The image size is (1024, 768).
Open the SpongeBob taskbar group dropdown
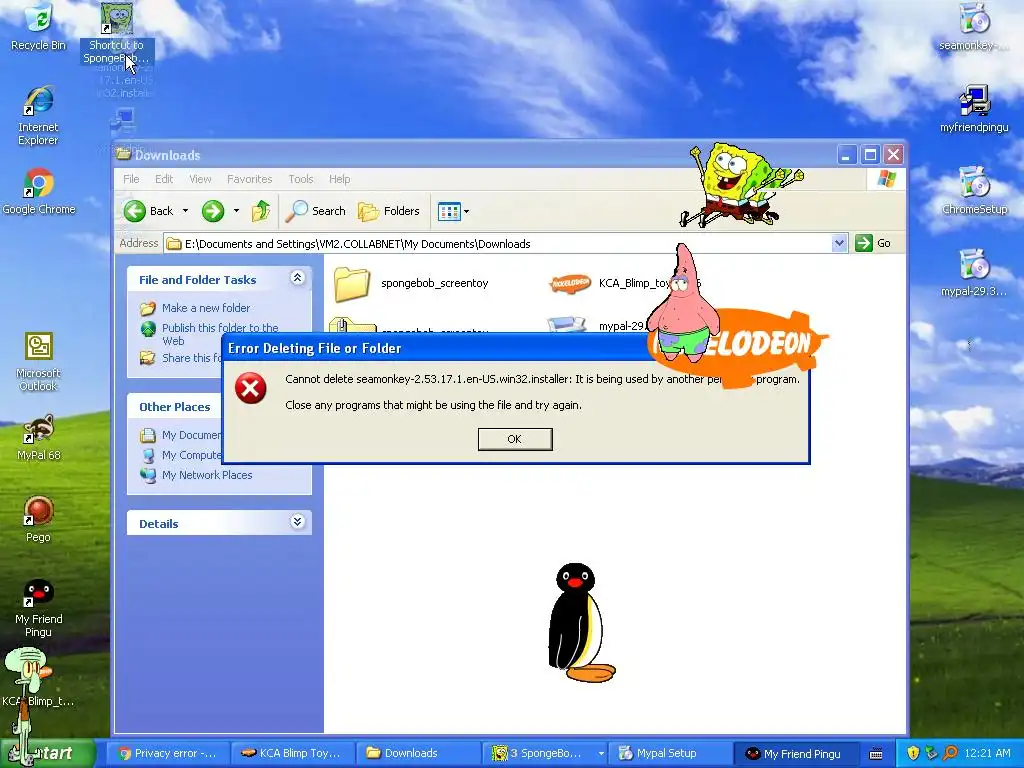coord(601,754)
